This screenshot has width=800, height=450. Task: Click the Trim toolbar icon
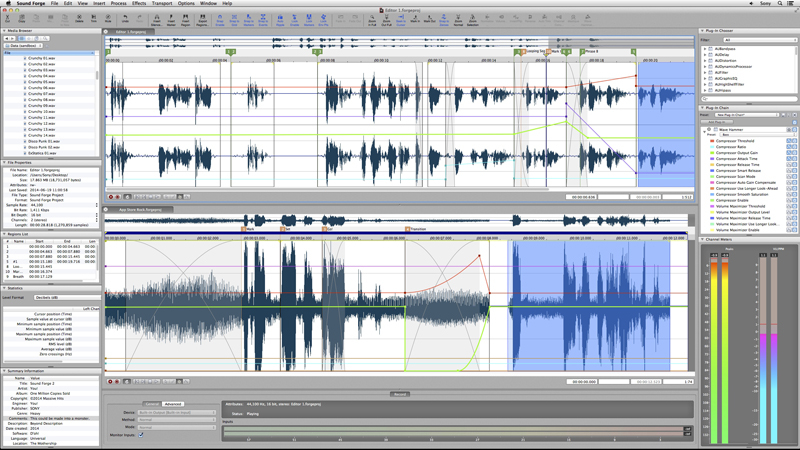click(93, 19)
